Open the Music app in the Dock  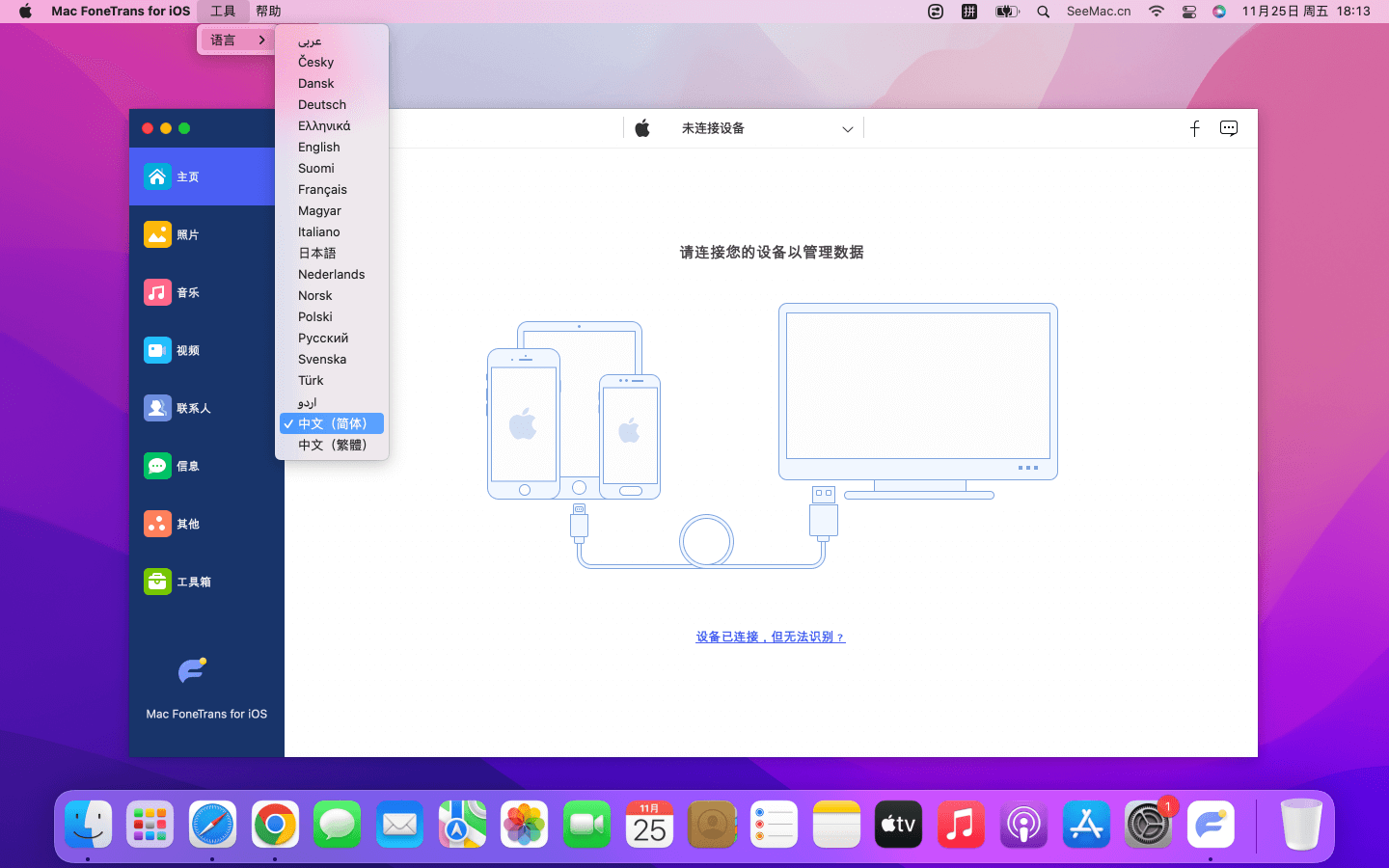(961, 825)
